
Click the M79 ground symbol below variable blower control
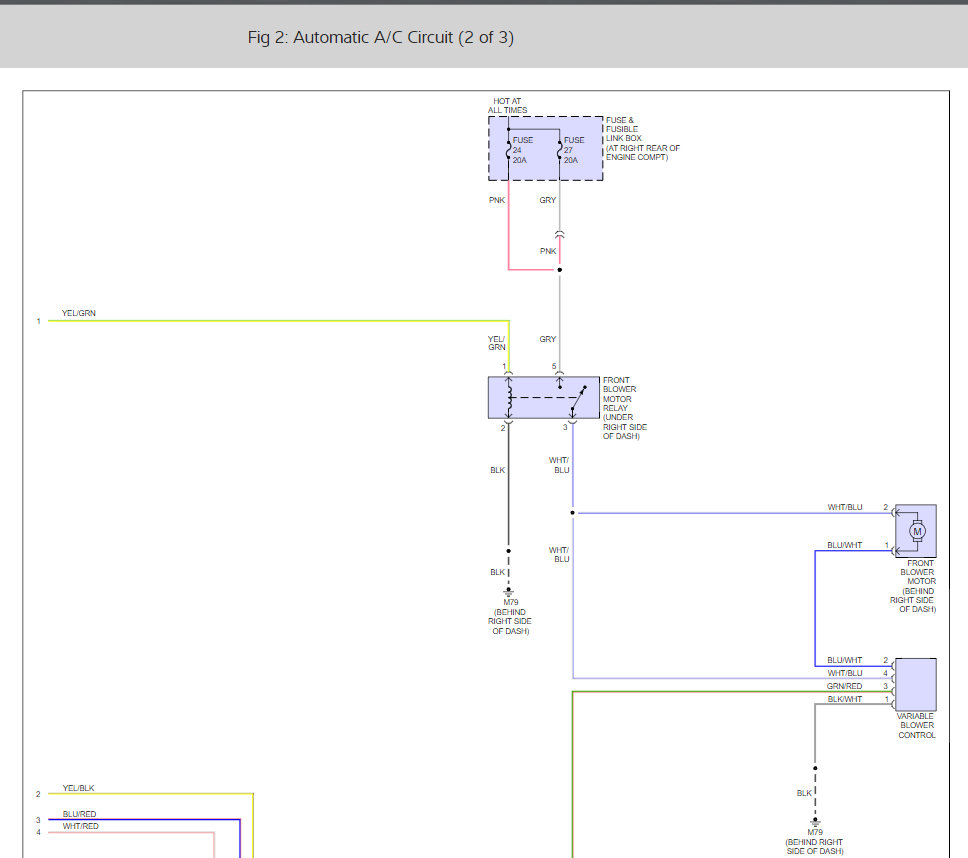tap(815, 822)
